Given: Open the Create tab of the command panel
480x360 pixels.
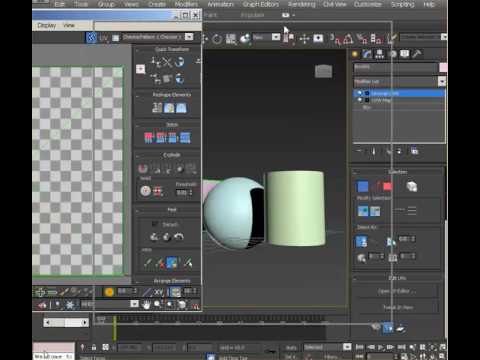Looking at the screenshot, I should 355,54.
